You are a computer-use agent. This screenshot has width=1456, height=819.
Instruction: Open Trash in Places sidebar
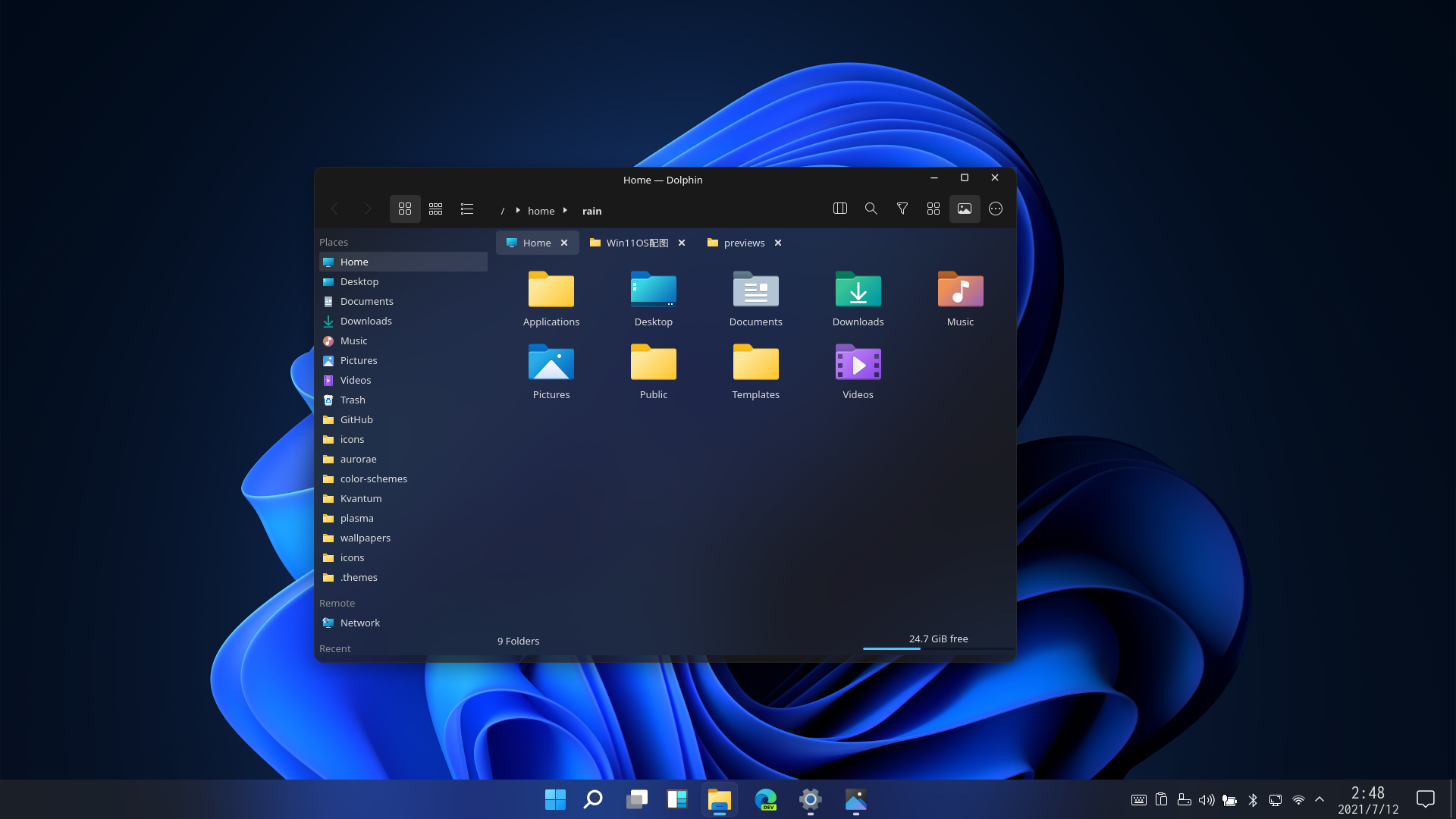403,400
